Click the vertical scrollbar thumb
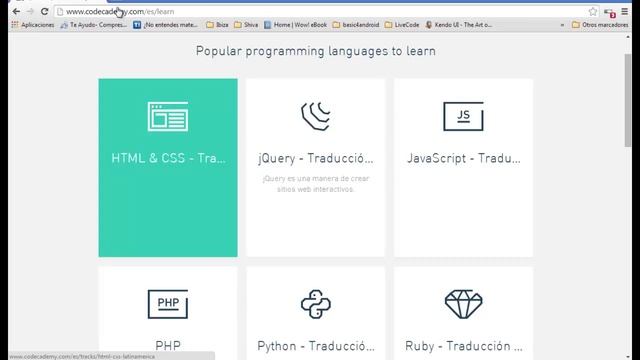 point(628,100)
